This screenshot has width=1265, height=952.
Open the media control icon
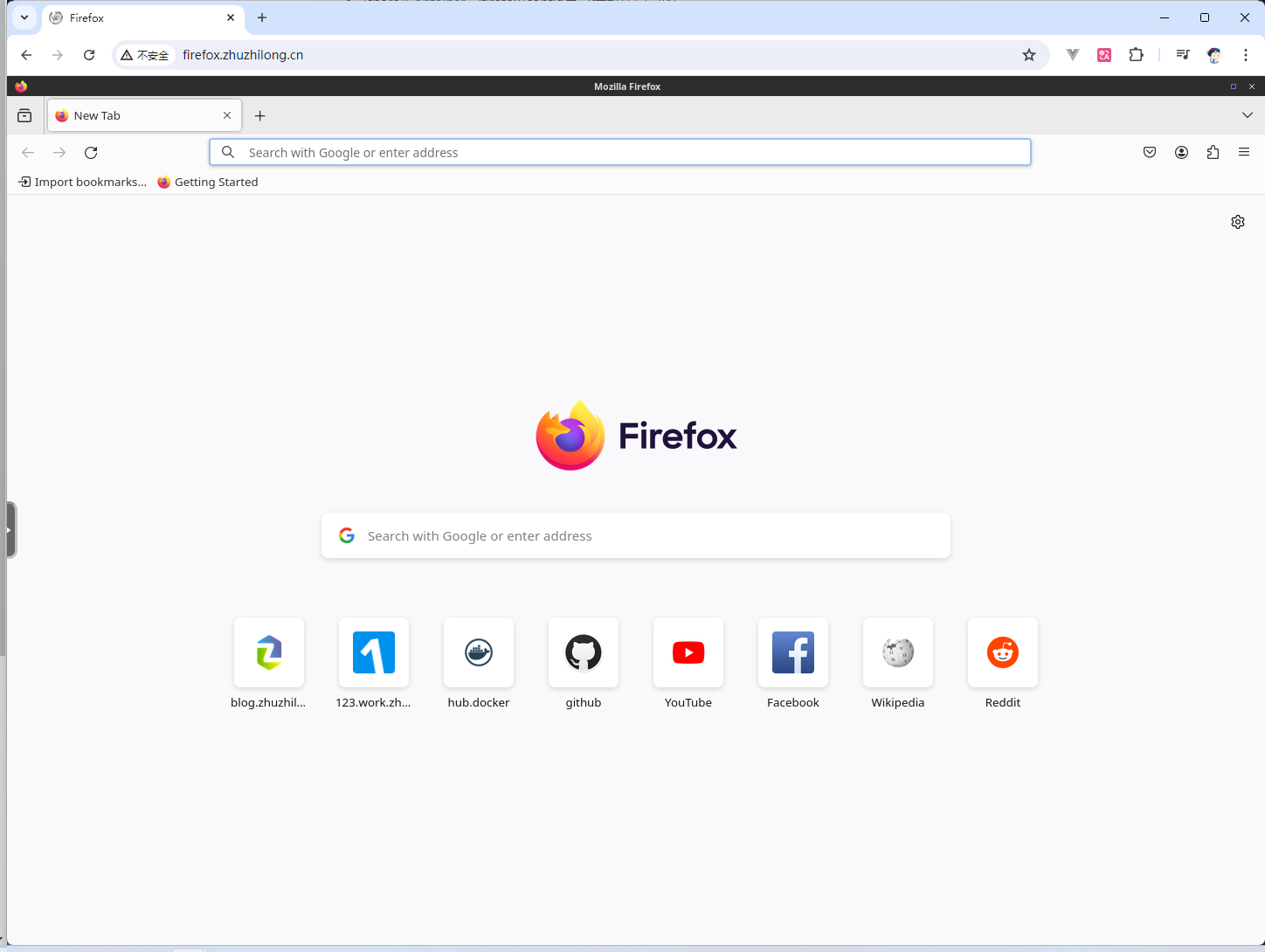click(x=1183, y=55)
